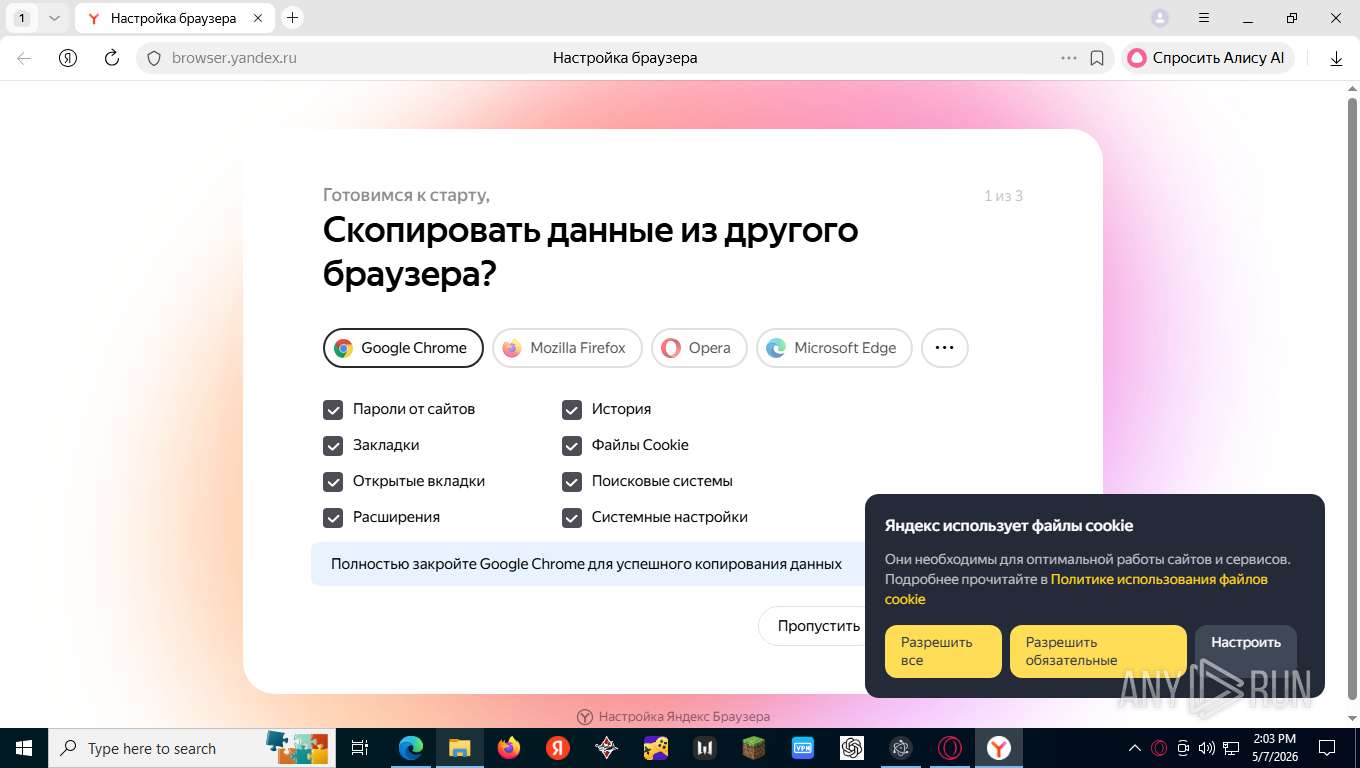Select Mozilla Firefox as import source
This screenshot has height=768, width=1360.
point(567,348)
